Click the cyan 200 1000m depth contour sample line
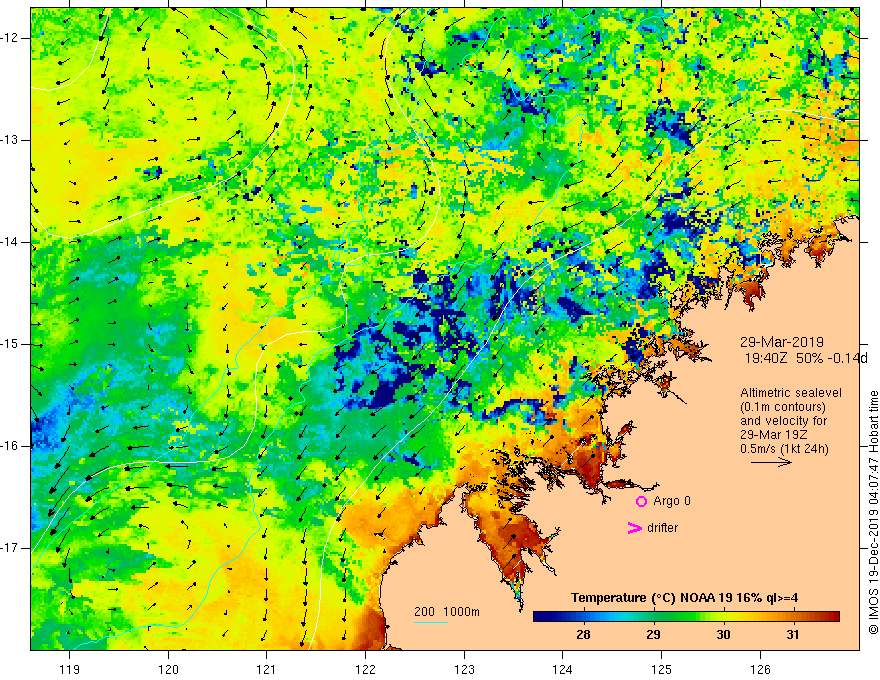Screen dimensions: 880x680 point(430,622)
